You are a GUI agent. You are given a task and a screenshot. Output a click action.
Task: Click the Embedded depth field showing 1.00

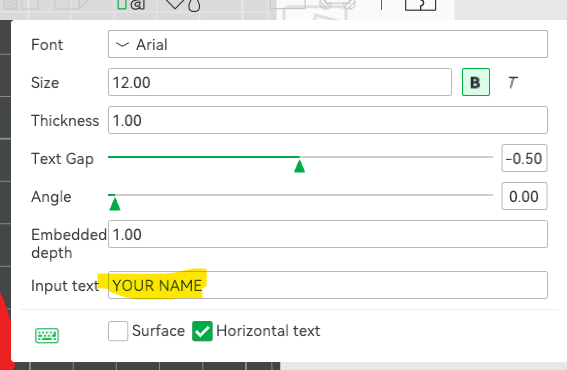point(328,234)
